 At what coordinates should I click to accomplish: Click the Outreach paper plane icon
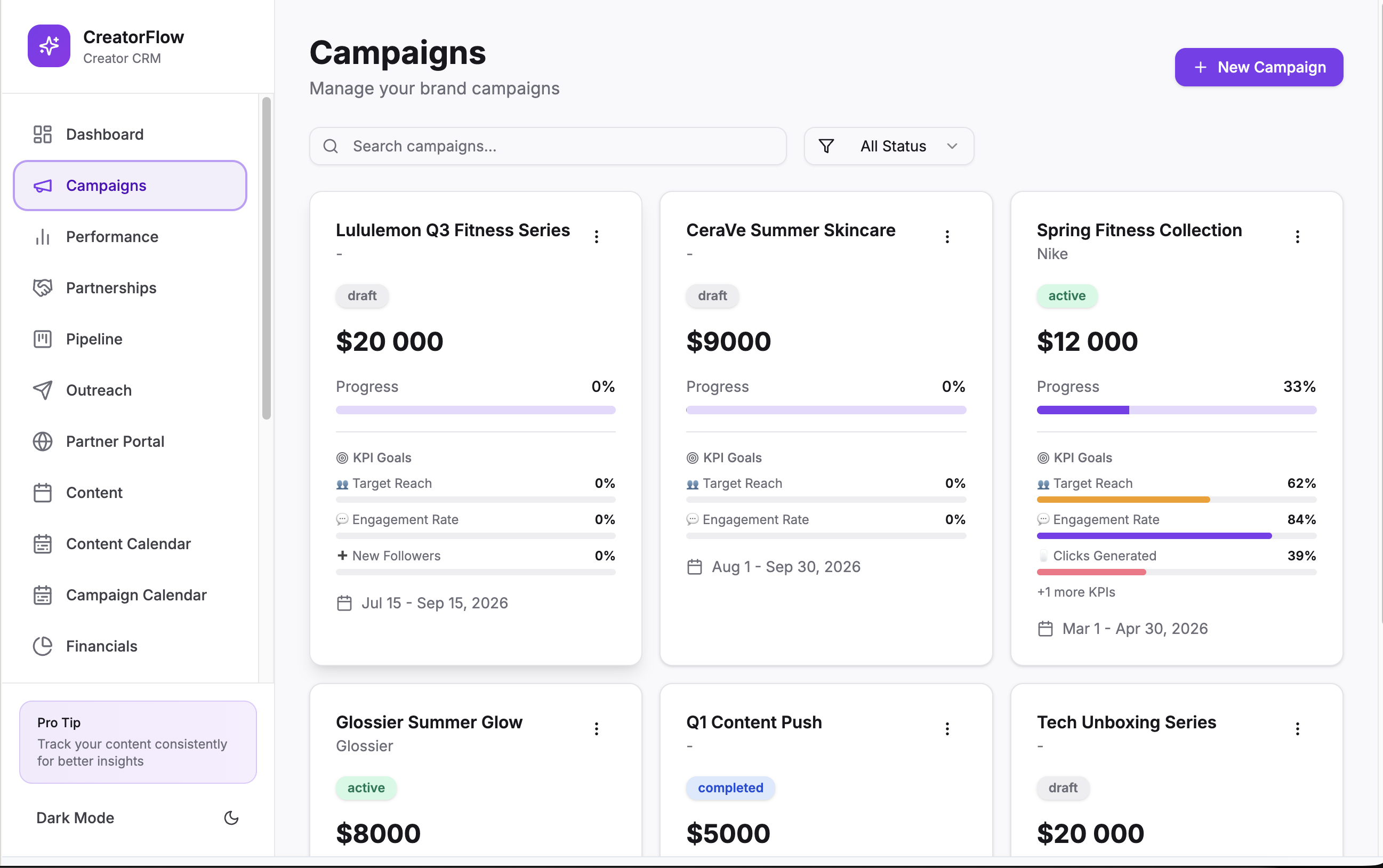[x=43, y=390]
